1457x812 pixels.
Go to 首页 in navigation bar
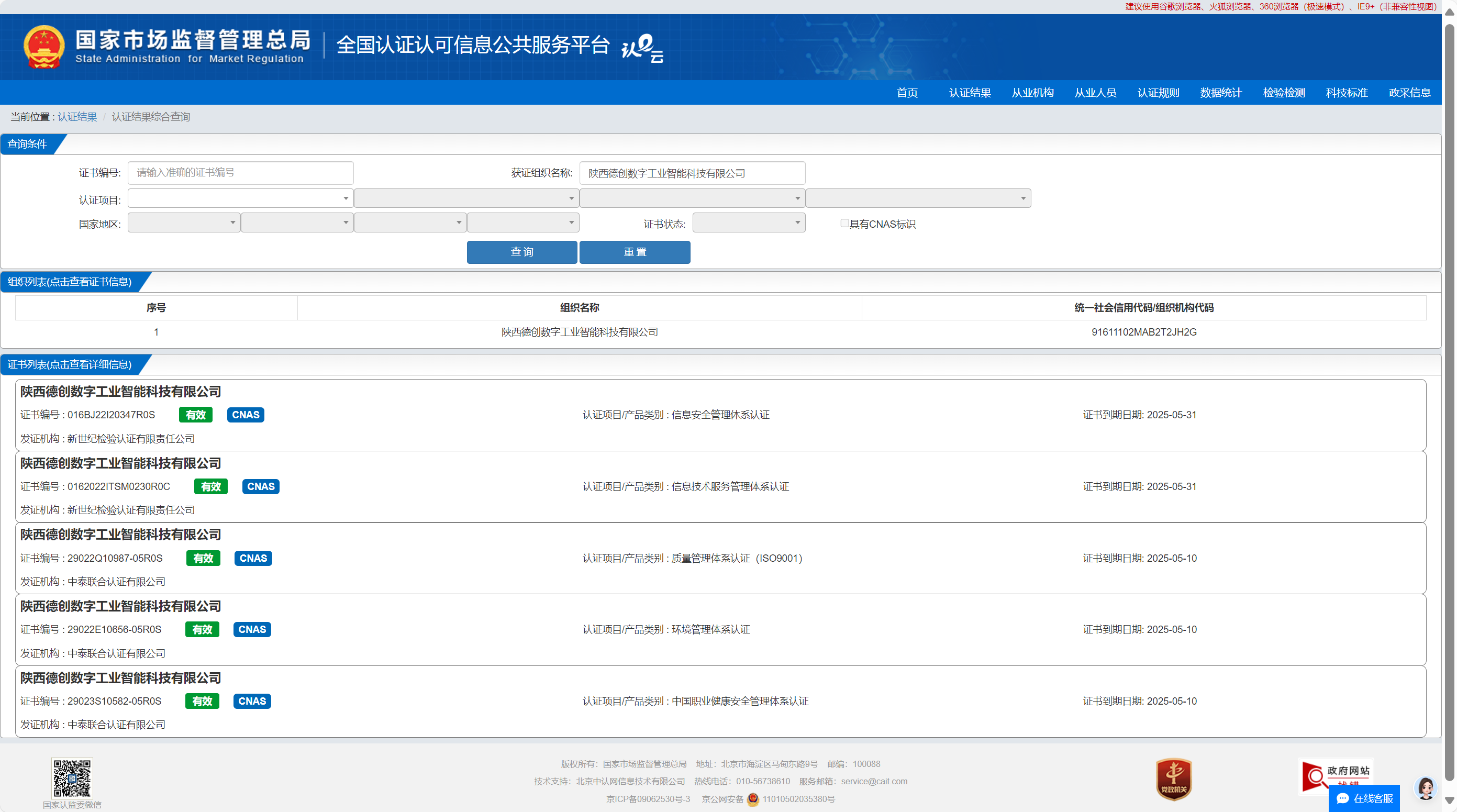[x=907, y=93]
